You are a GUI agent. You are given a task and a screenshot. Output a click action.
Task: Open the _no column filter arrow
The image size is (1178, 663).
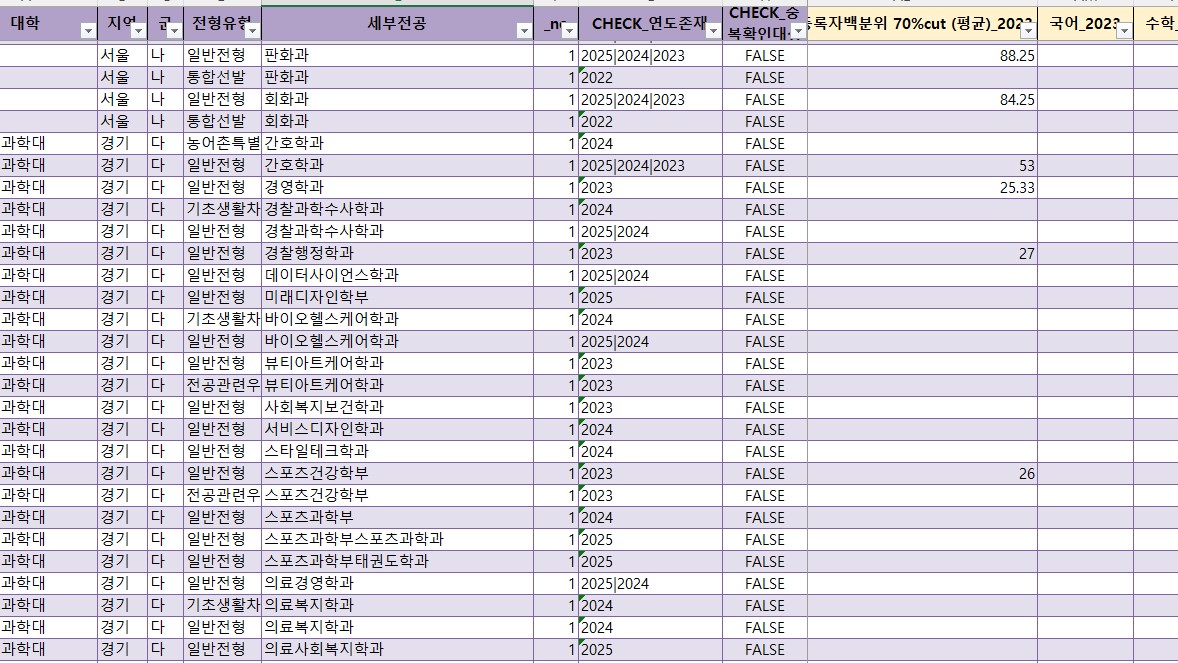[x=569, y=30]
